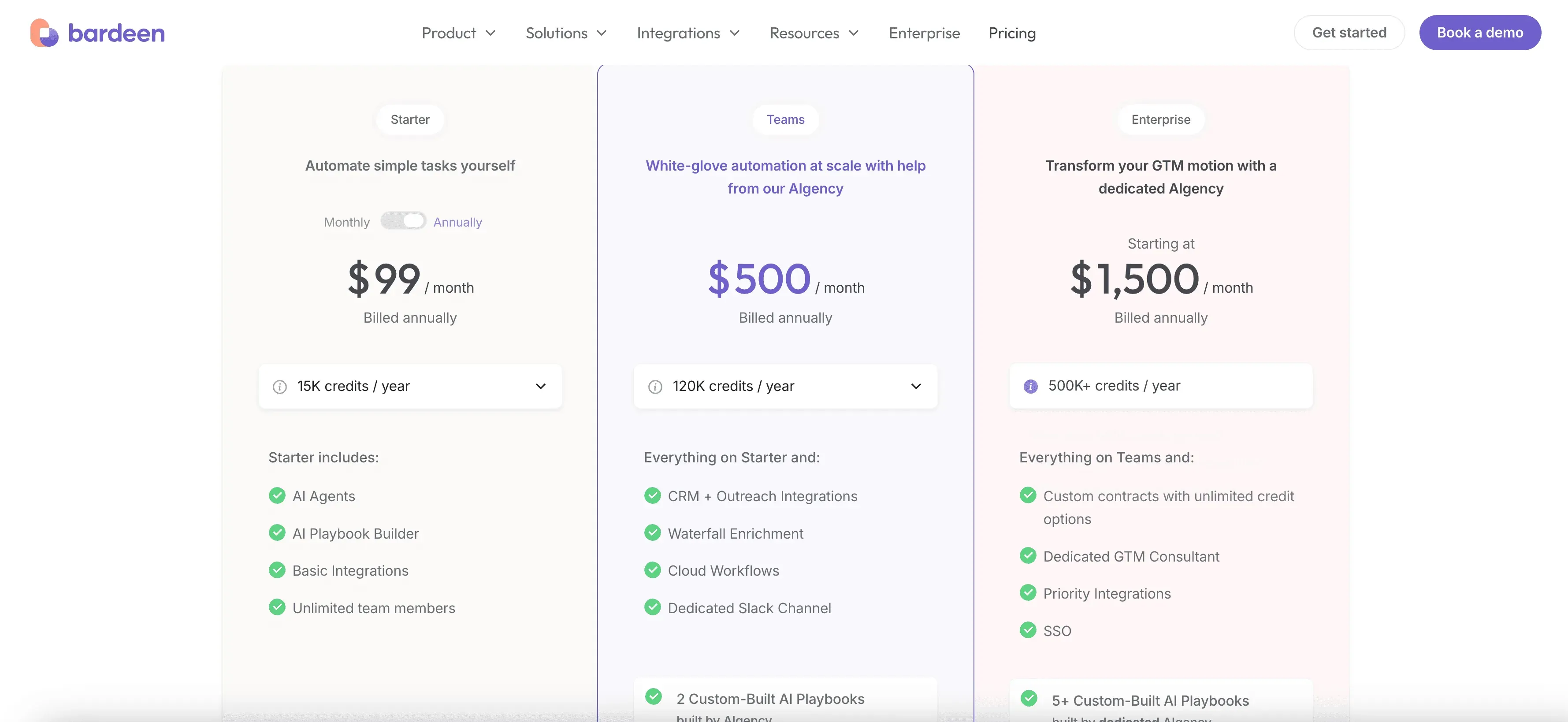
Task: Select the Annually billing label
Action: [x=458, y=222]
